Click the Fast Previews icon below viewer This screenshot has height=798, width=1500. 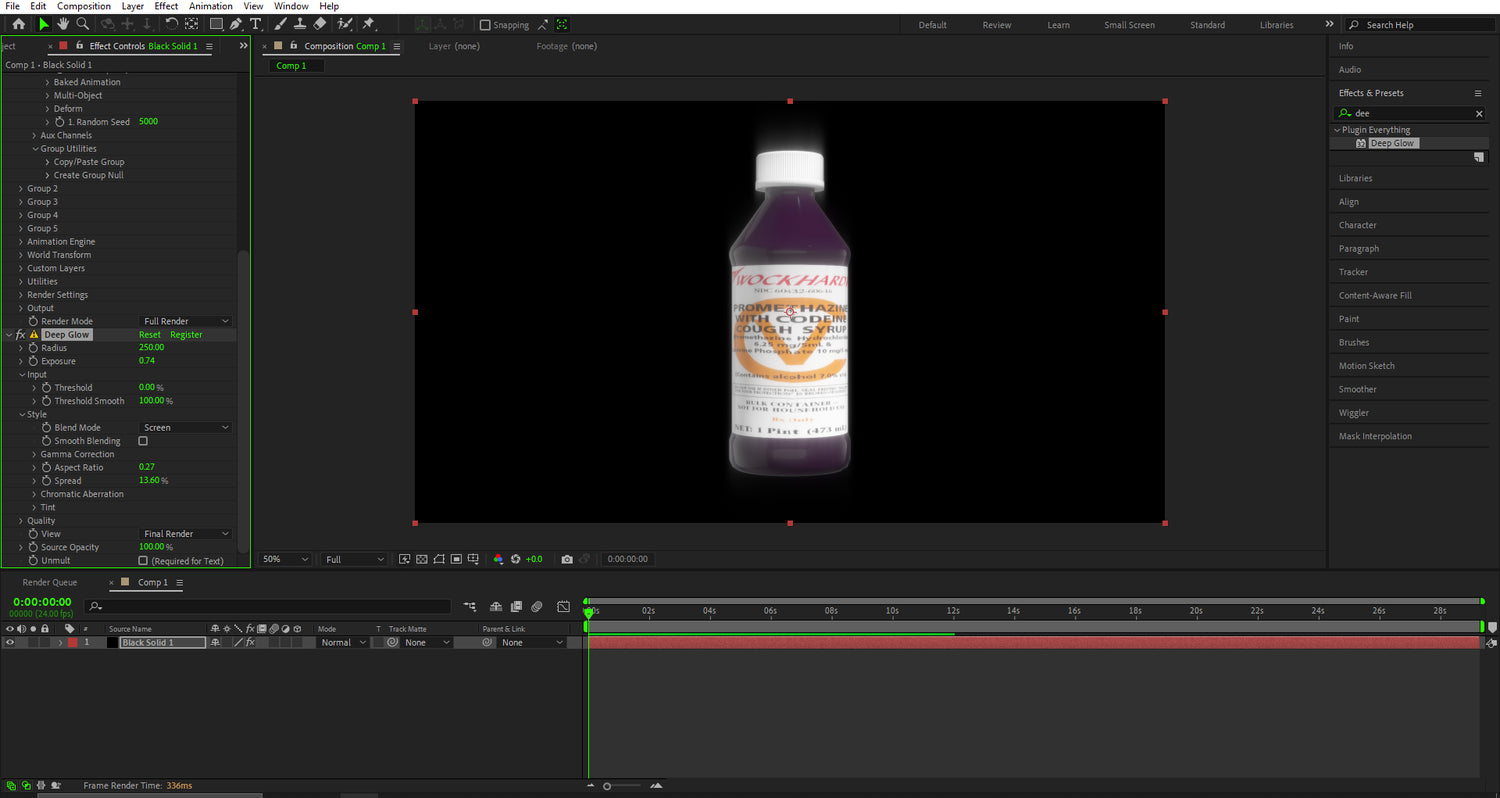pos(404,559)
